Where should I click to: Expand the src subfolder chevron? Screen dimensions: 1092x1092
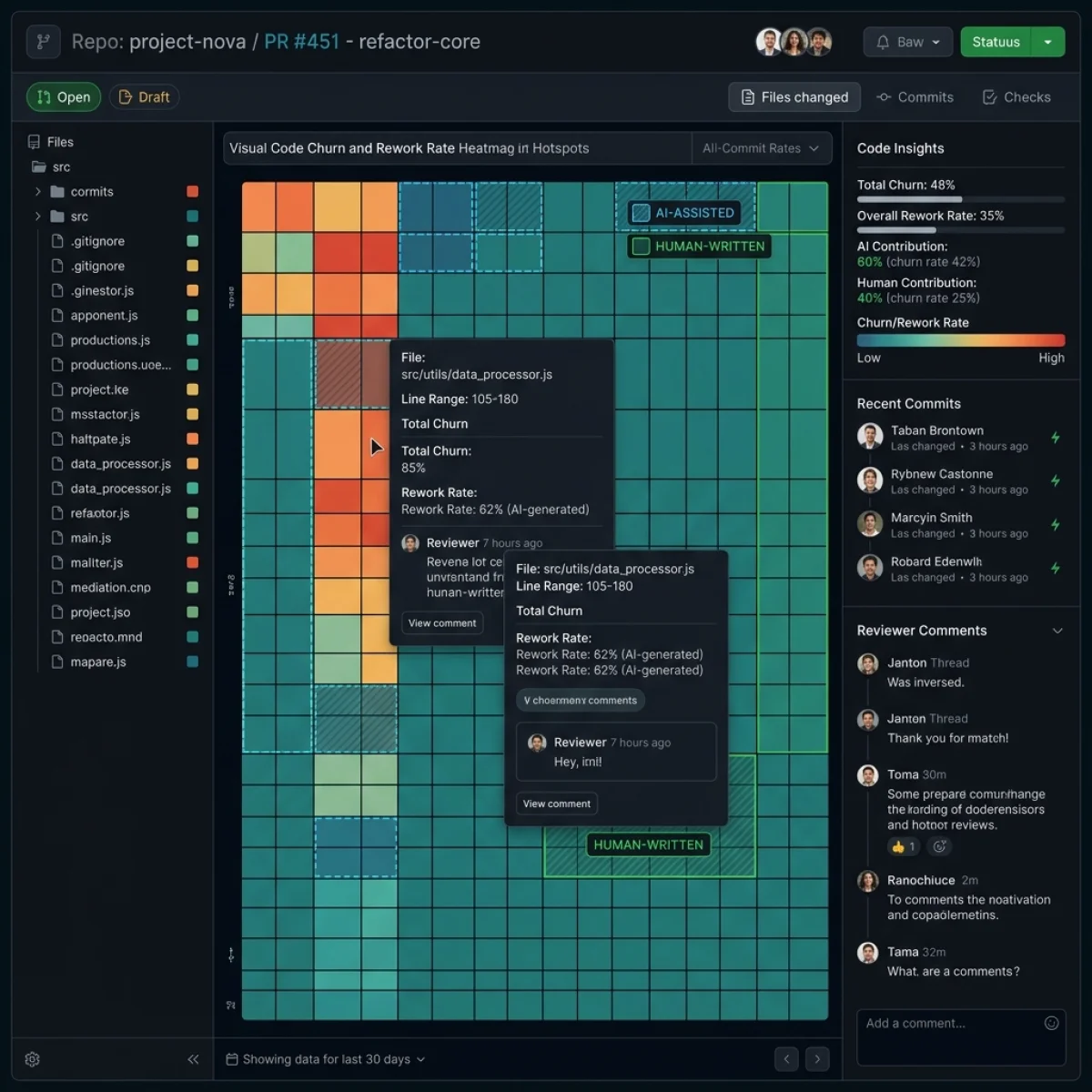pyautogui.click(x=38, y=217)
